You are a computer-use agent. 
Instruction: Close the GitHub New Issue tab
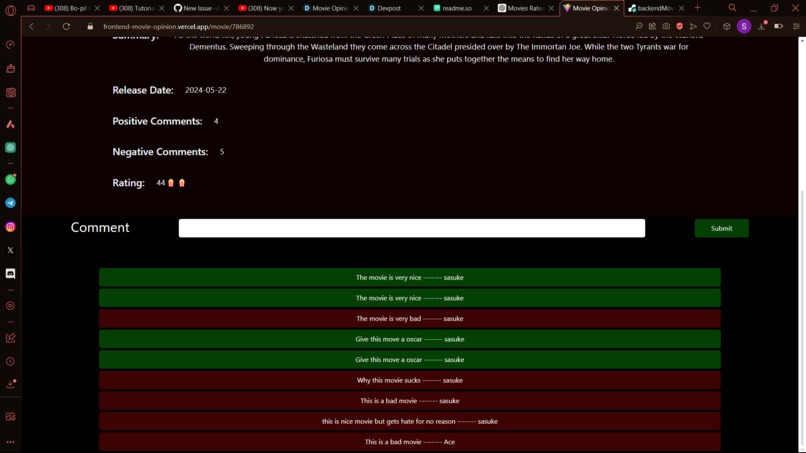click(x=226, y=8)
